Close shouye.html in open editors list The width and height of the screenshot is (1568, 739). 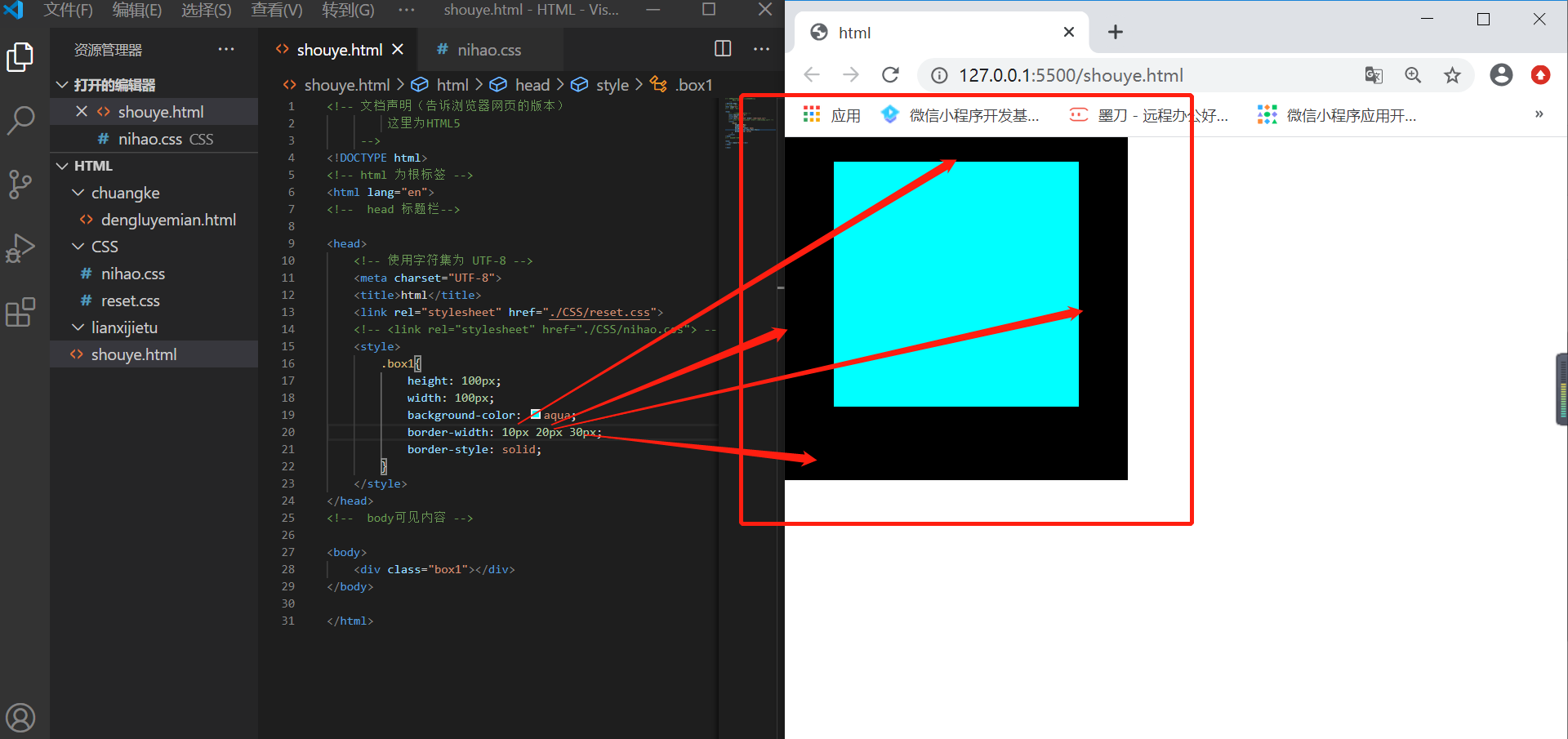(x=82, y=111)
